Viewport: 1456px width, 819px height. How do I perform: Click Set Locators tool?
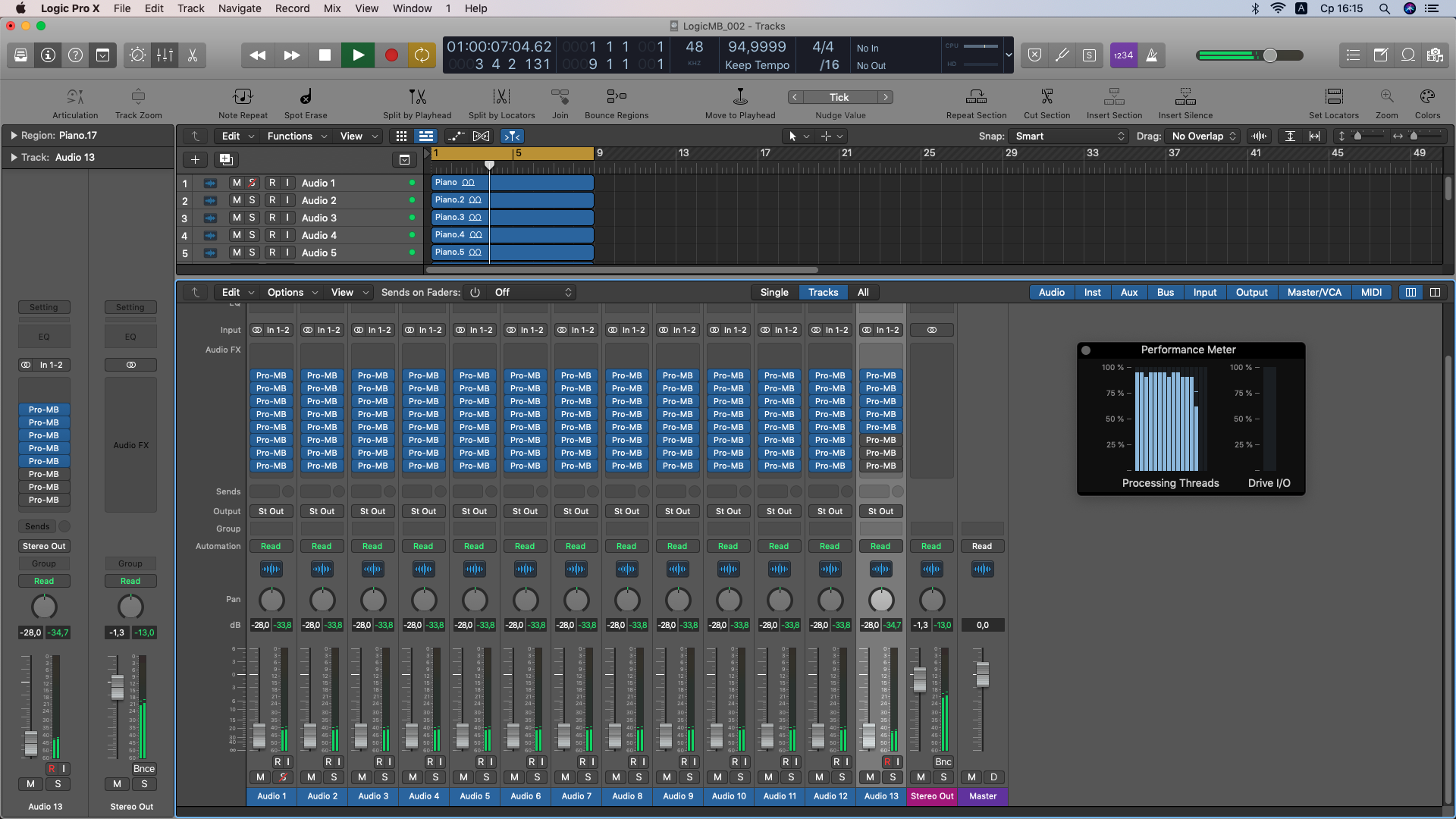point(1334,103)
